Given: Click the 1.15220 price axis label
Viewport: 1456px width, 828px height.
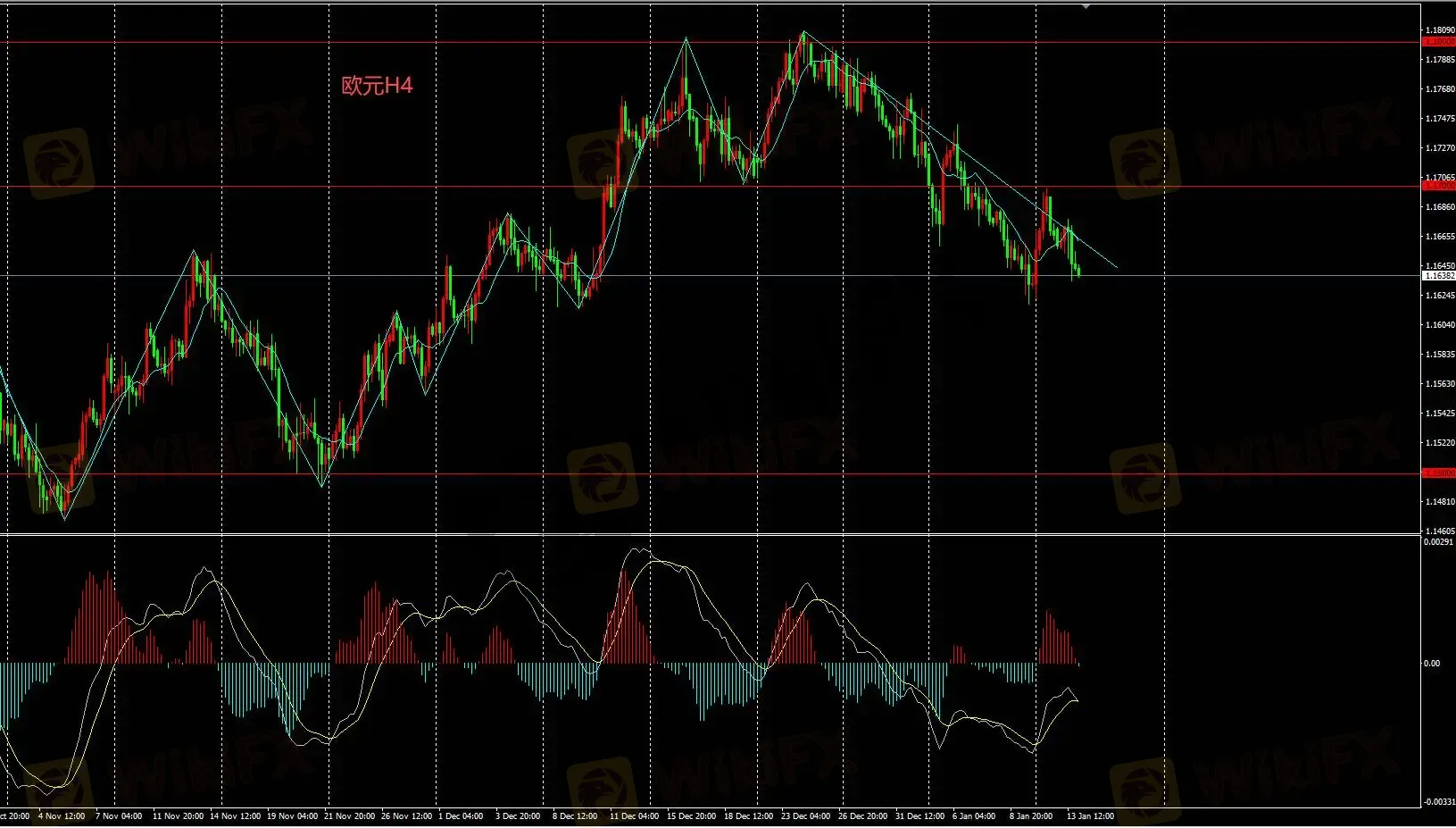Looking at the screenshot, I should [1440, 443].
